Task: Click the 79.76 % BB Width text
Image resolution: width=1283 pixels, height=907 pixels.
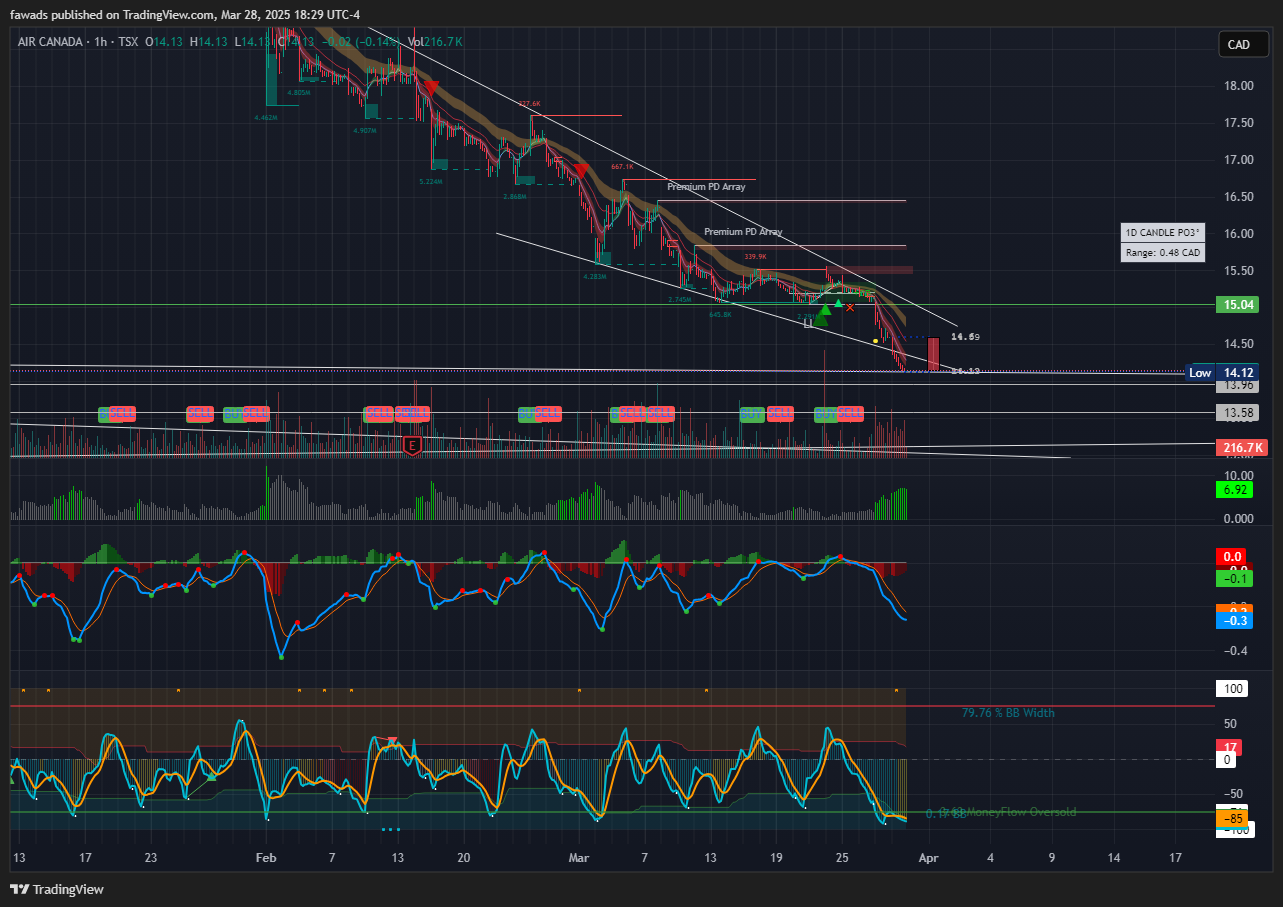Action: point(1008,713)
